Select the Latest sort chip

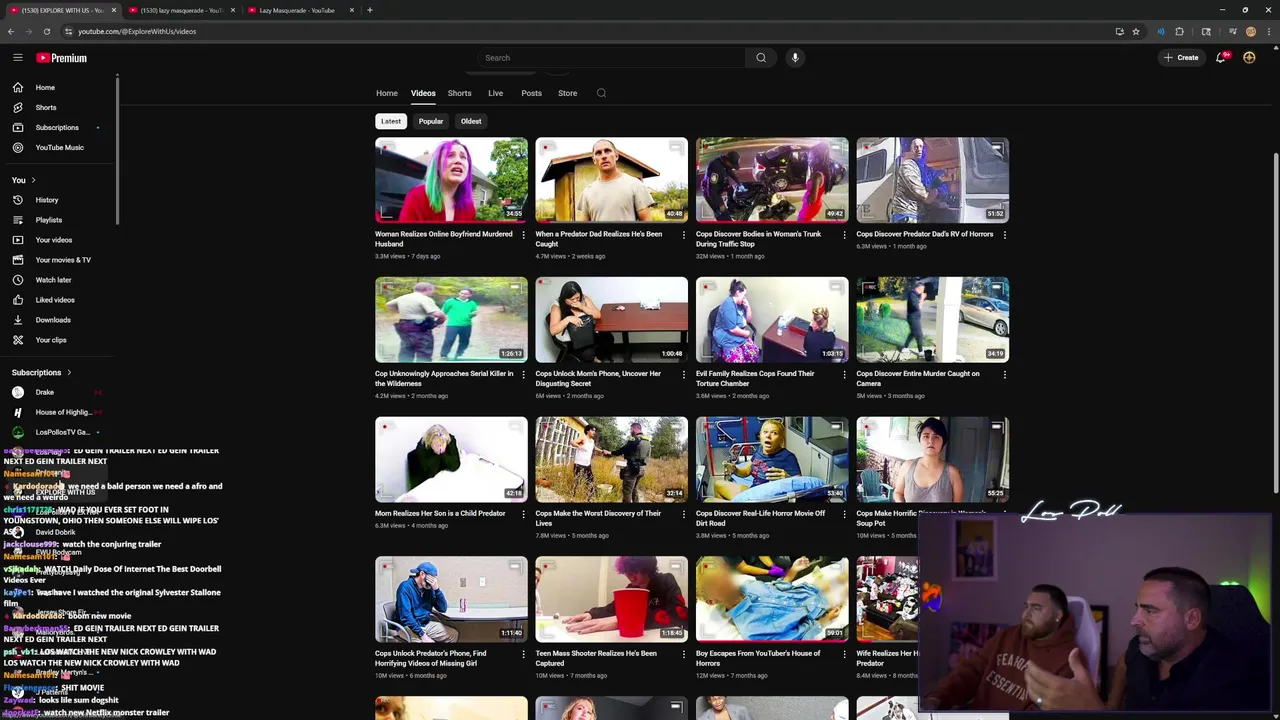click(x=391, y=121)
